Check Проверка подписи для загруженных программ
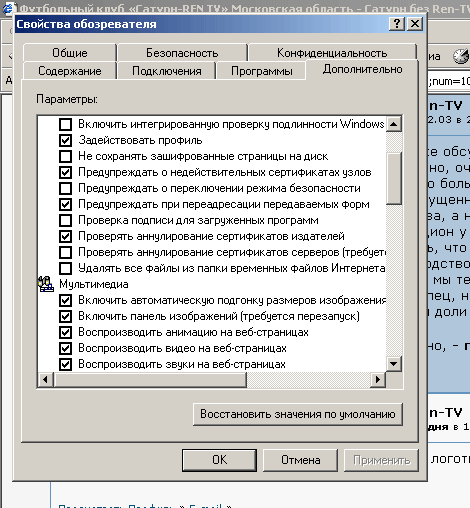470x508 pixels. click(65, 220)
